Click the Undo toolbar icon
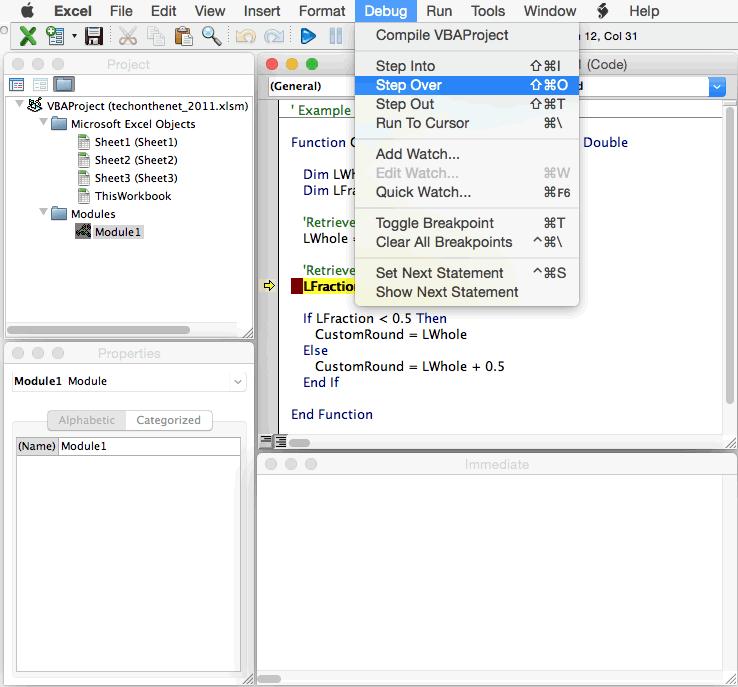Screen dimensions: 738x687 pyautogui.click(x=246, y=36)
